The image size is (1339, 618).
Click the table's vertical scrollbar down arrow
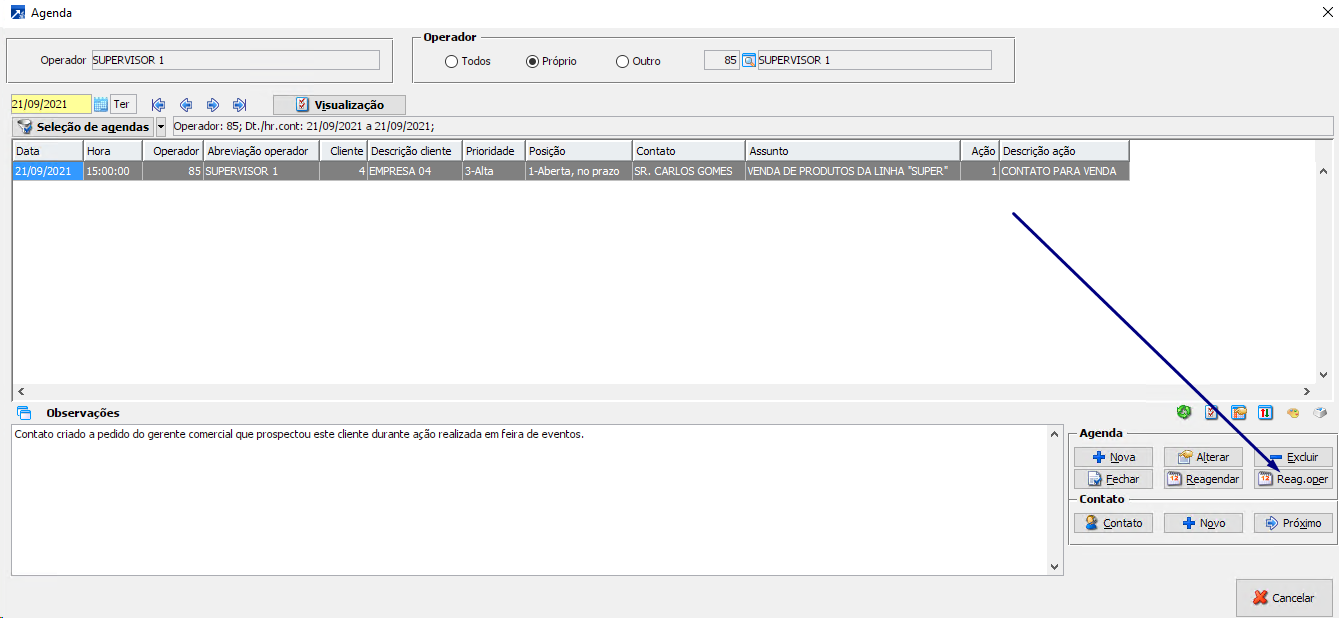click(1324, 375)
